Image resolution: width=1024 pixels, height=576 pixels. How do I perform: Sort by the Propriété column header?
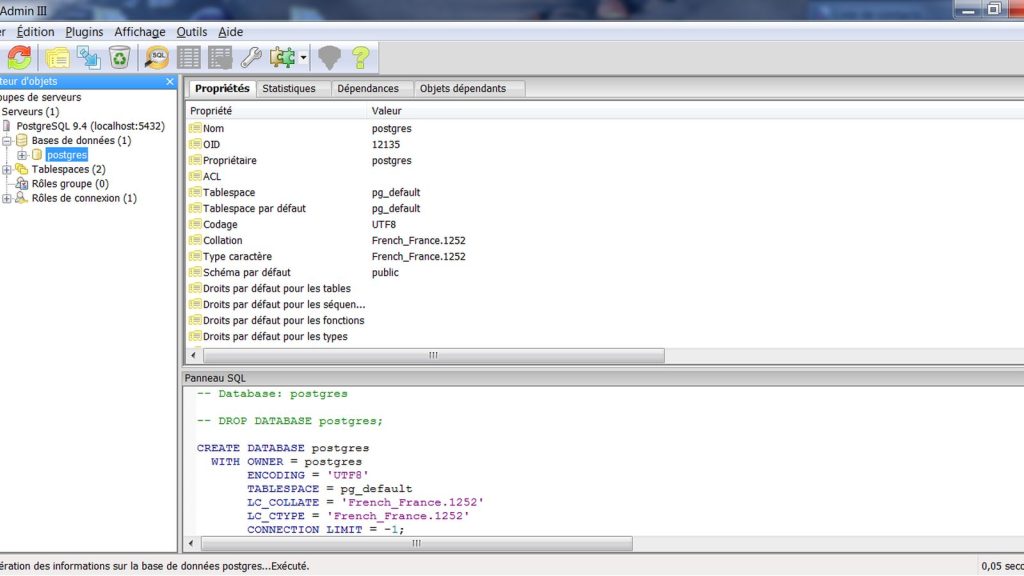(277, 111)
